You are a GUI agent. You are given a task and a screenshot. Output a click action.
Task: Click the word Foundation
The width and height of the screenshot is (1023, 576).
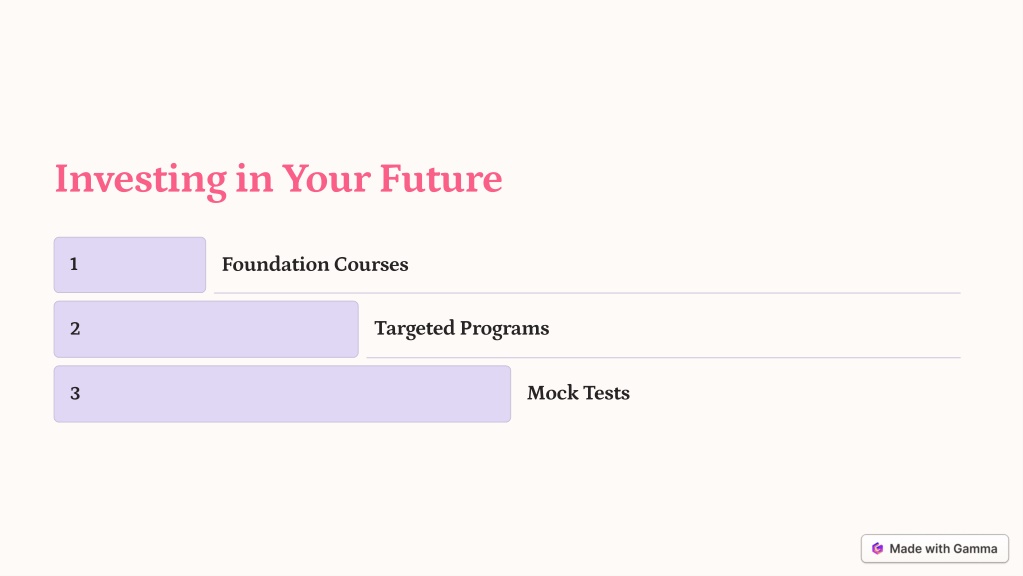click(275, 264)
